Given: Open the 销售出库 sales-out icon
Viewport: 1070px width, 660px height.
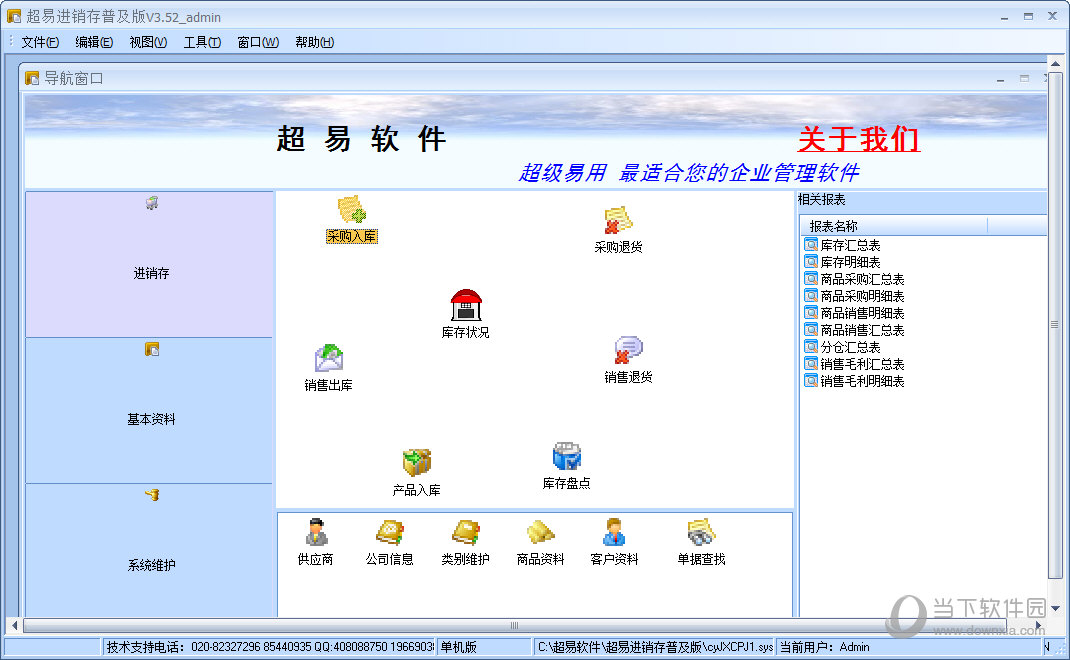Looking at the screenshot, I should point(328,358).
